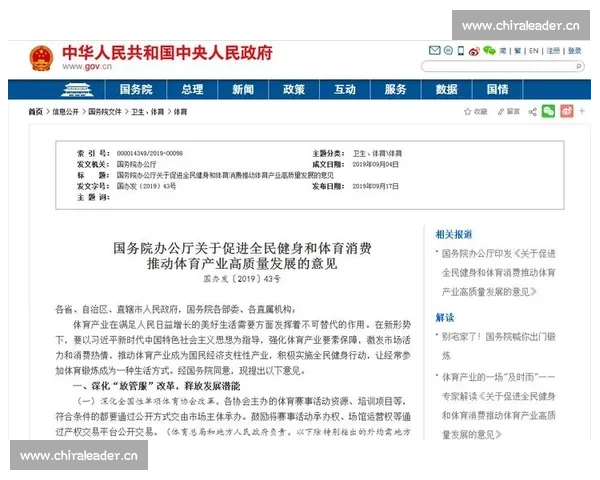Click the 发布日期 value 2019年09月17日
The image size is (600, 480).
click(x=375, y=186)
